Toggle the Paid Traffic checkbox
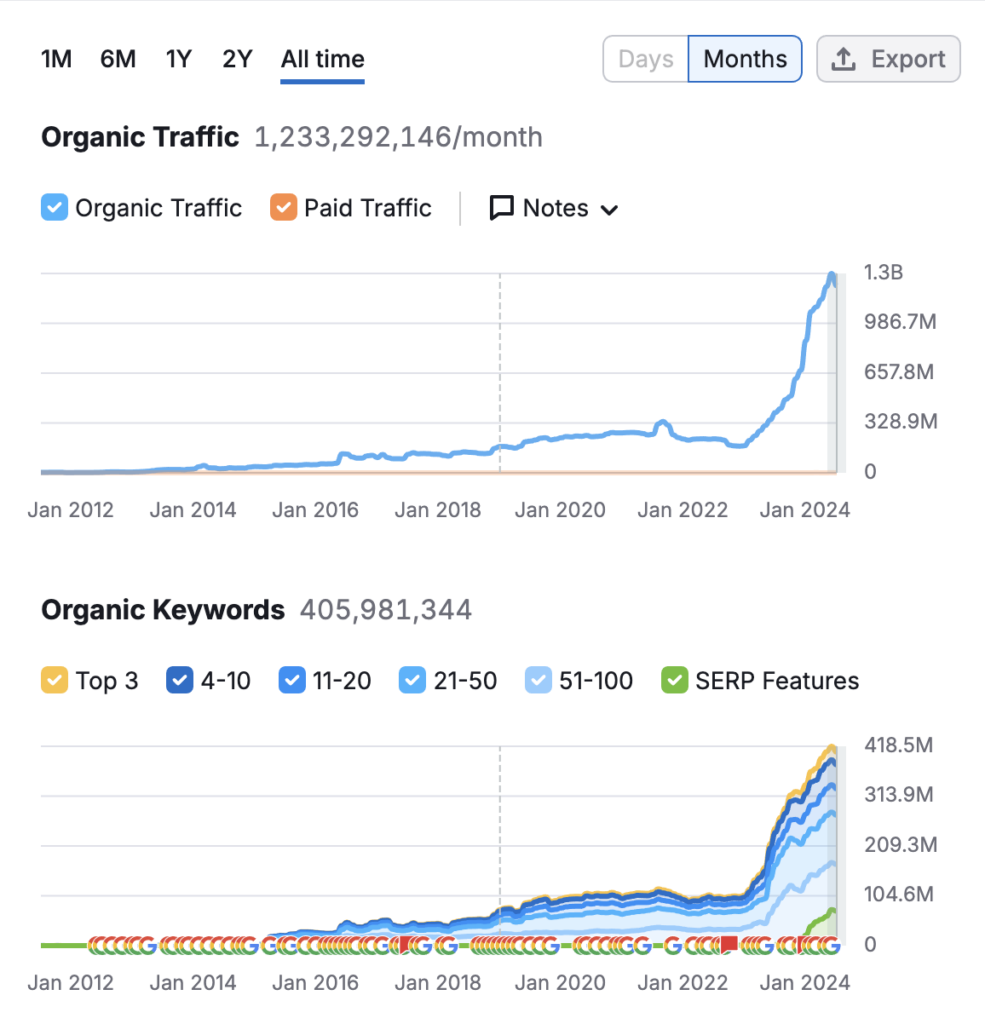 (x=283, y=208)
